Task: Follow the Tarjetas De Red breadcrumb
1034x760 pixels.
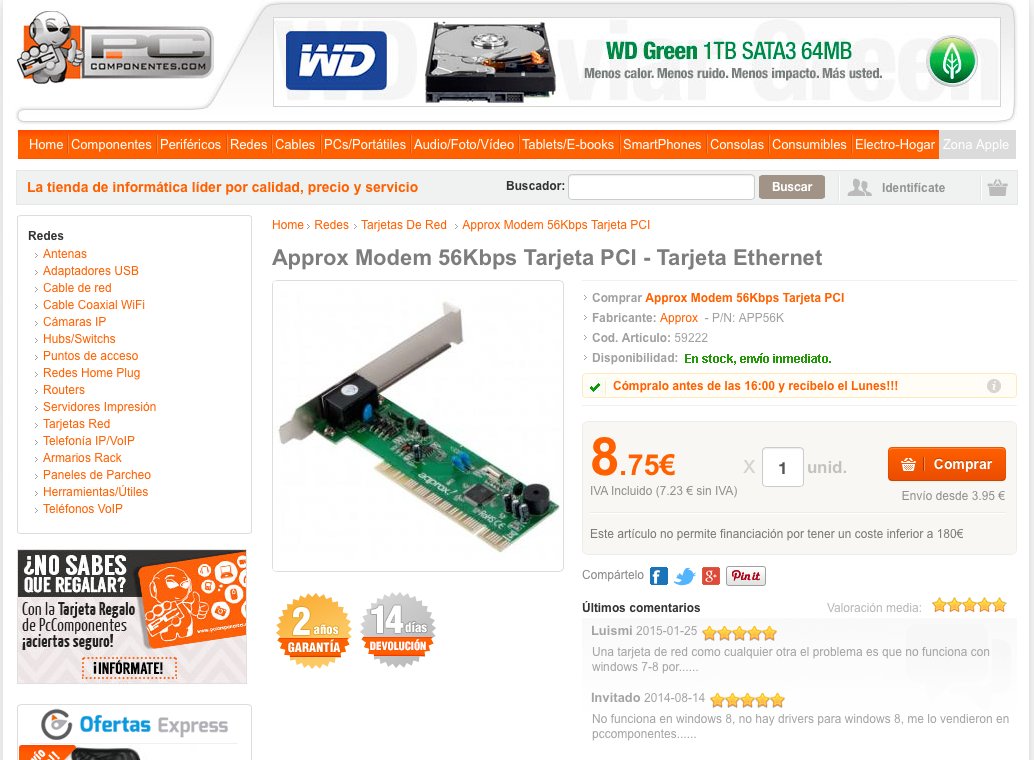Action: pos(404,225)
